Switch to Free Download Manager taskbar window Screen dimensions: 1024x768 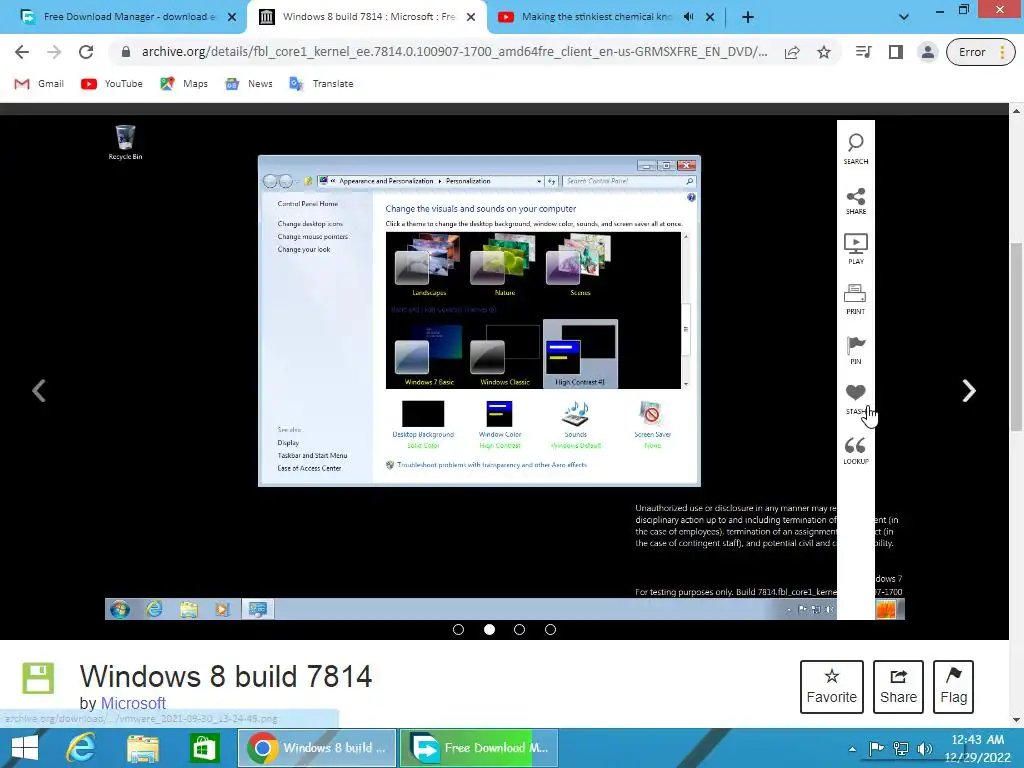click(479, 748)
